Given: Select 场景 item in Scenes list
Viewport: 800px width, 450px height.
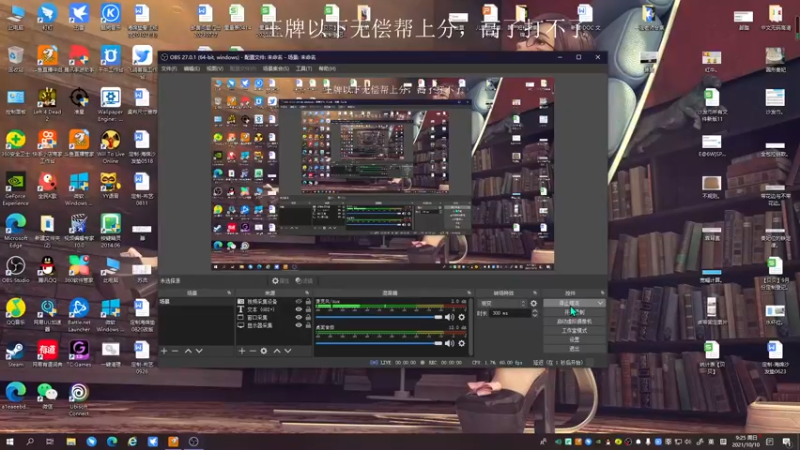Looking at the screenshot, I should (196, 302).
